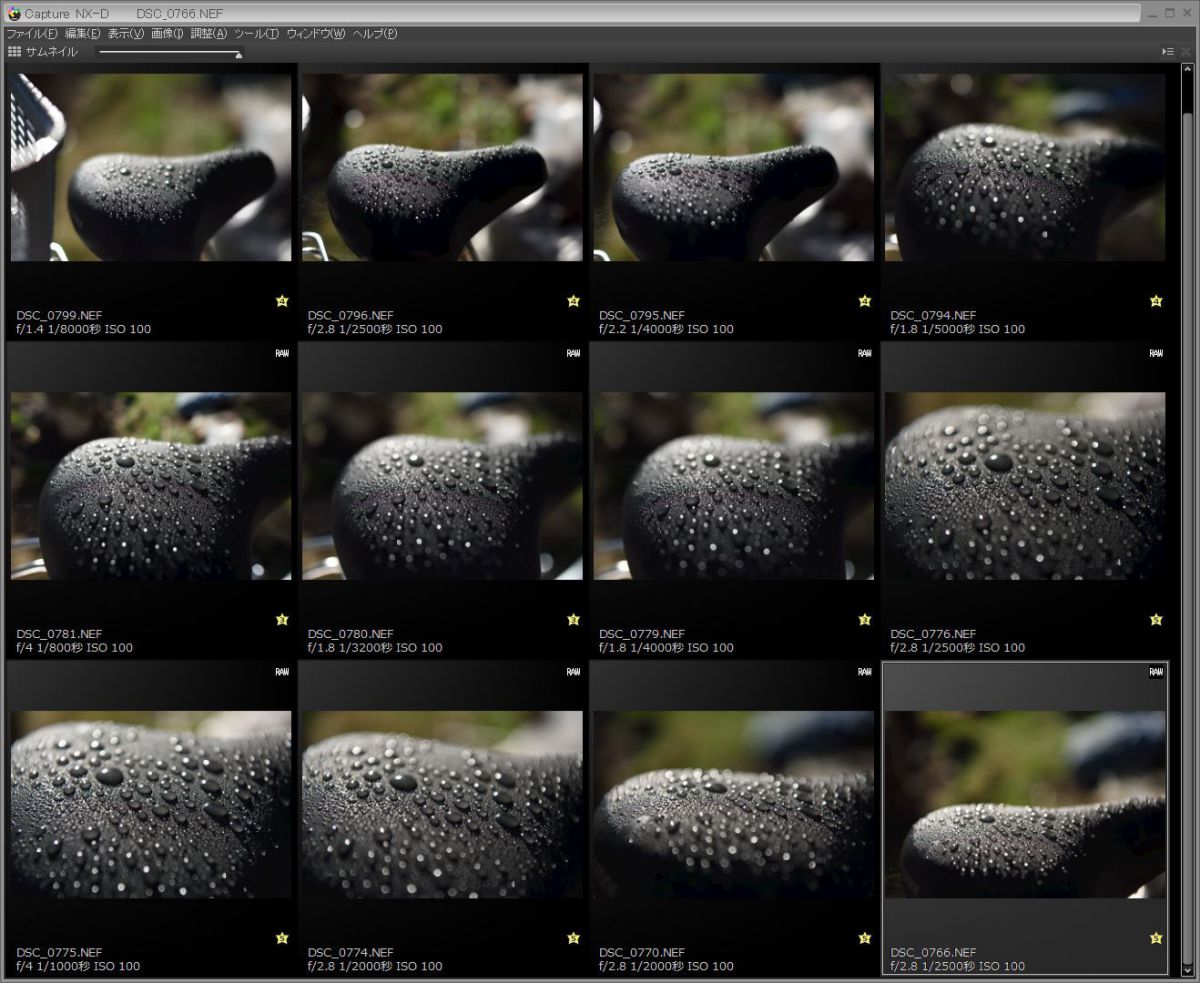Select the DSC_0776.NEF thumbnail image
The width and height of the screenshot is (1200, 983).
1025,486
